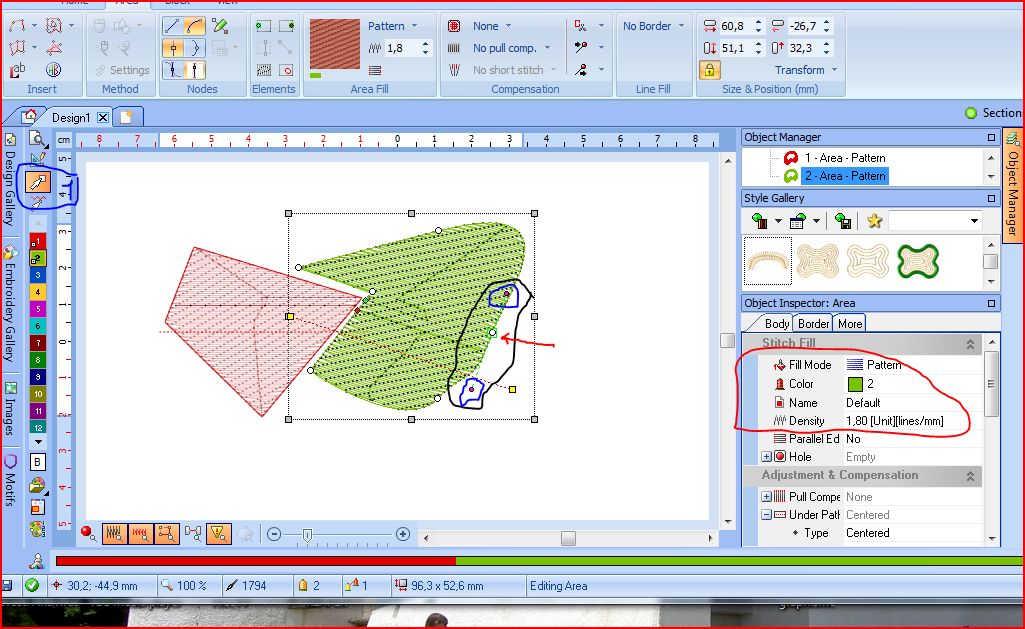The height and width of the screenshot is (629, 1025).
Task: Click the show nodes view icon
Action: click(x=167, y=534)
